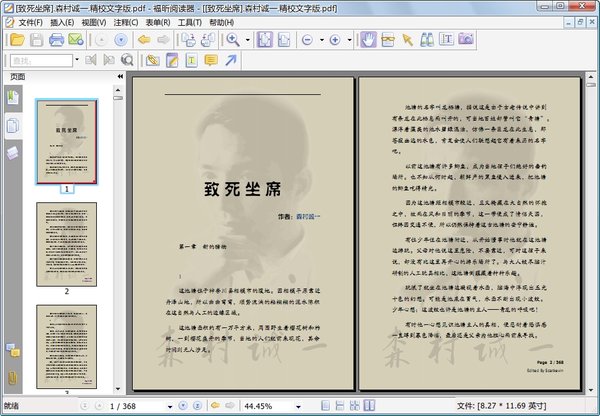Open the Pages thumbnail sidebar panel
Screen dimensions: 600x416
tap(13, 126)
